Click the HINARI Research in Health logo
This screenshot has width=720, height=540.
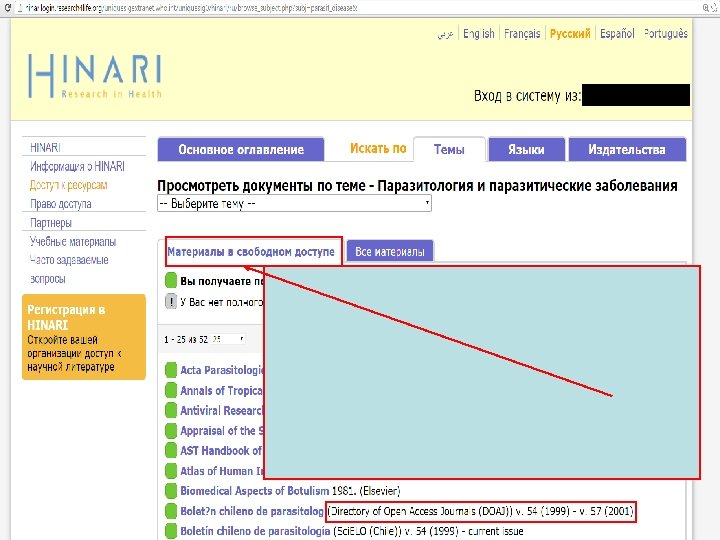(95, 76)
